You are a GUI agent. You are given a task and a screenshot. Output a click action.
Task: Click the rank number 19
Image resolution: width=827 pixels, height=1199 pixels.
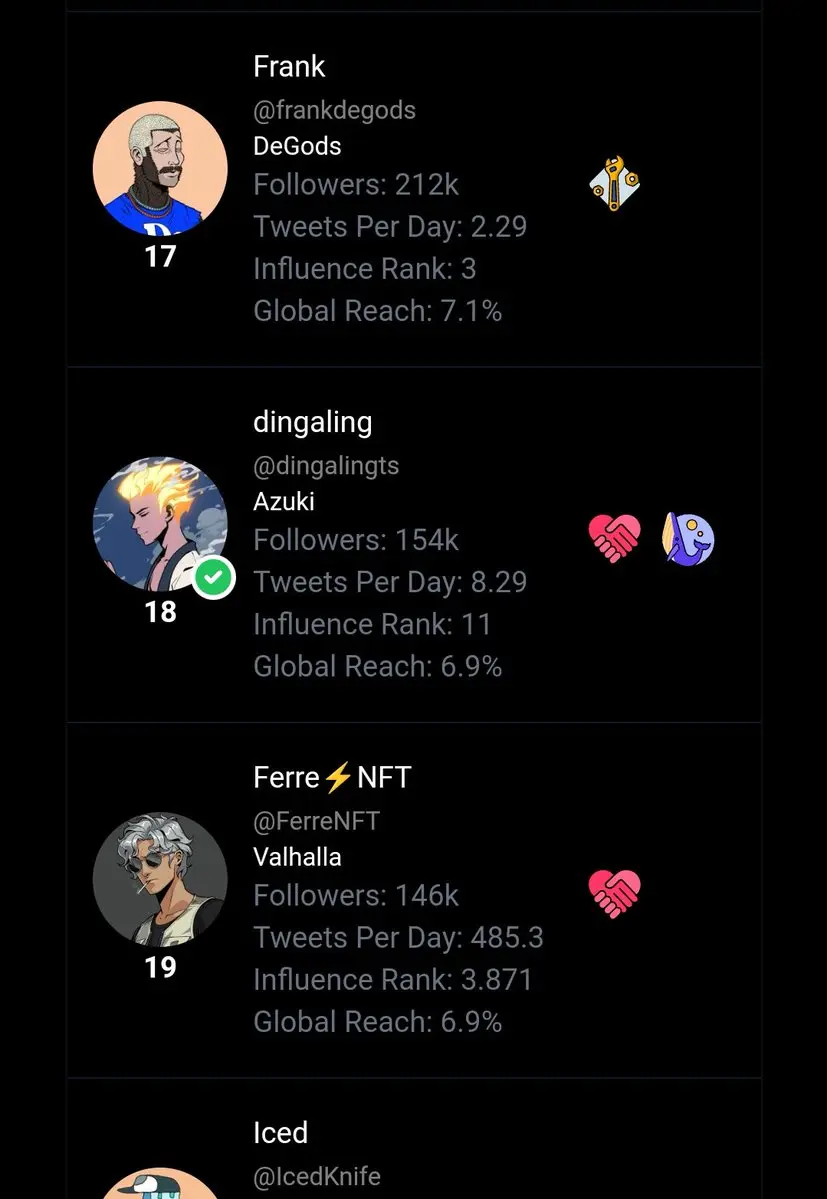coord(161,967)
